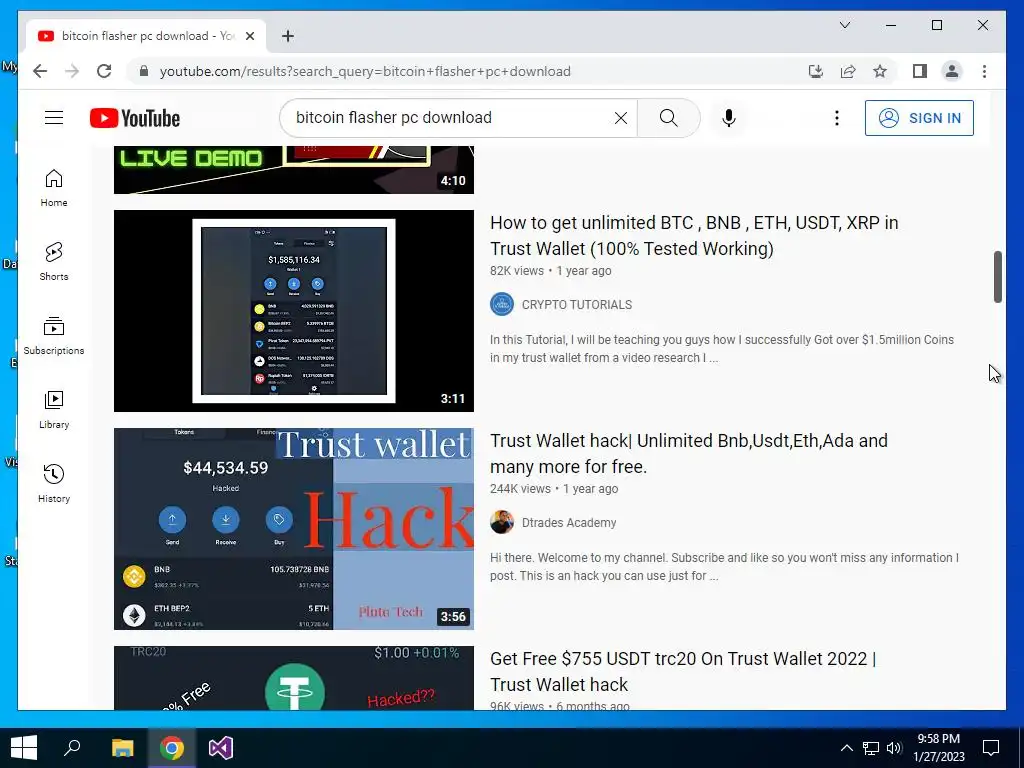
Task: Open the YouTube hamburger guide menu
Action: tap(54, 118)
